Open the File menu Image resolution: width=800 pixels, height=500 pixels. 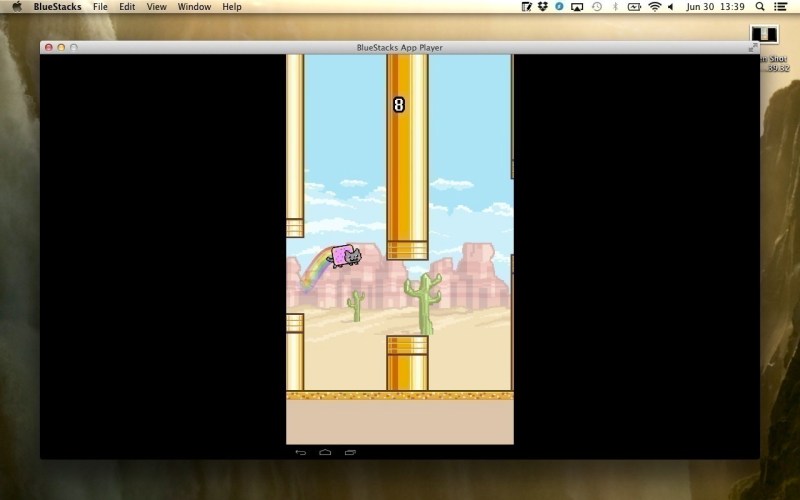[100, 7]
